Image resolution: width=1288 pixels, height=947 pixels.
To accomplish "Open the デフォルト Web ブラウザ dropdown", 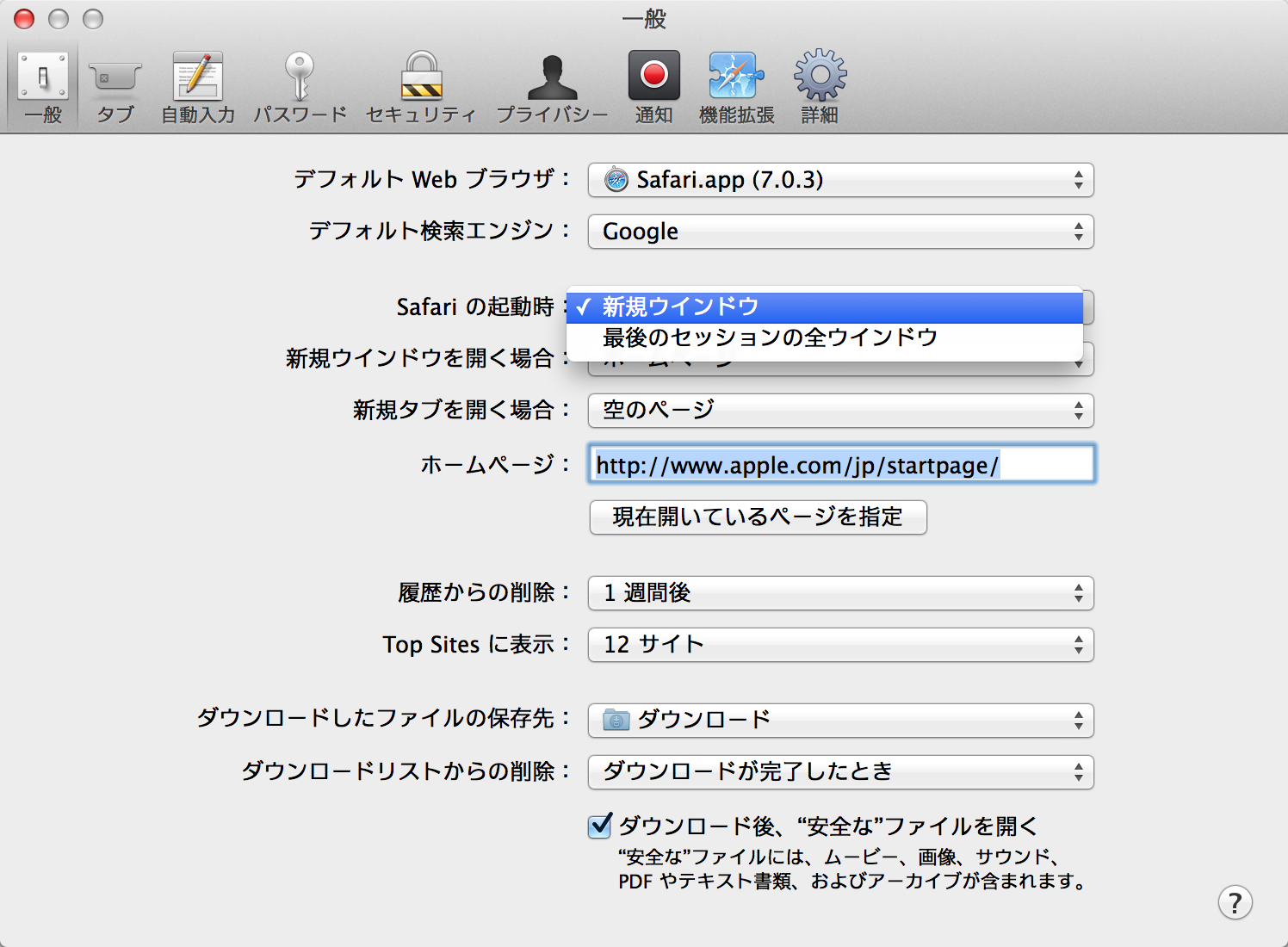I will point(840,180).
